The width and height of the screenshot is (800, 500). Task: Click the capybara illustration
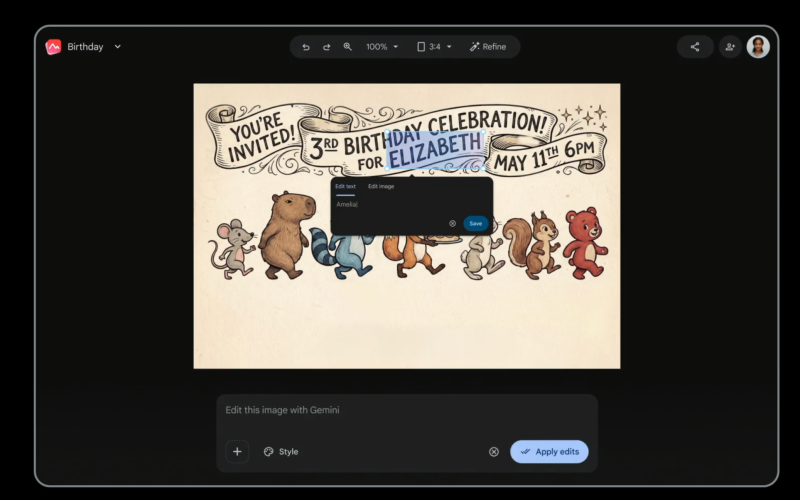pos(286,235)
